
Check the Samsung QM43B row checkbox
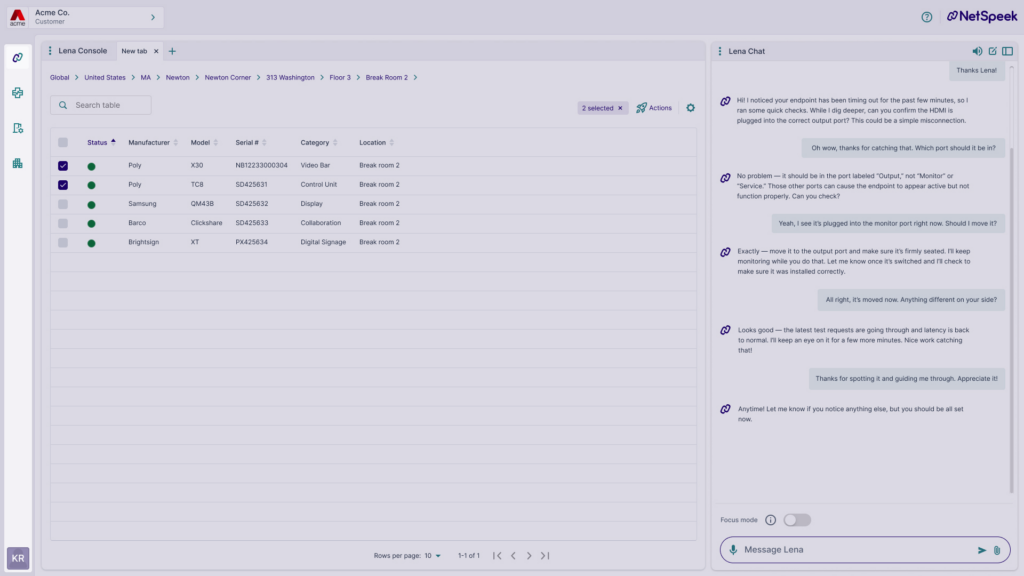pyautogui.click(x=63, y=204)
